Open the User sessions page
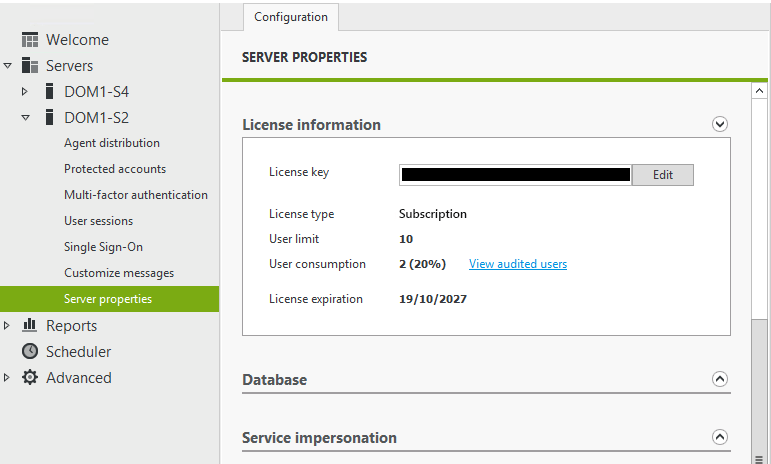 click(x=98, y=221)
